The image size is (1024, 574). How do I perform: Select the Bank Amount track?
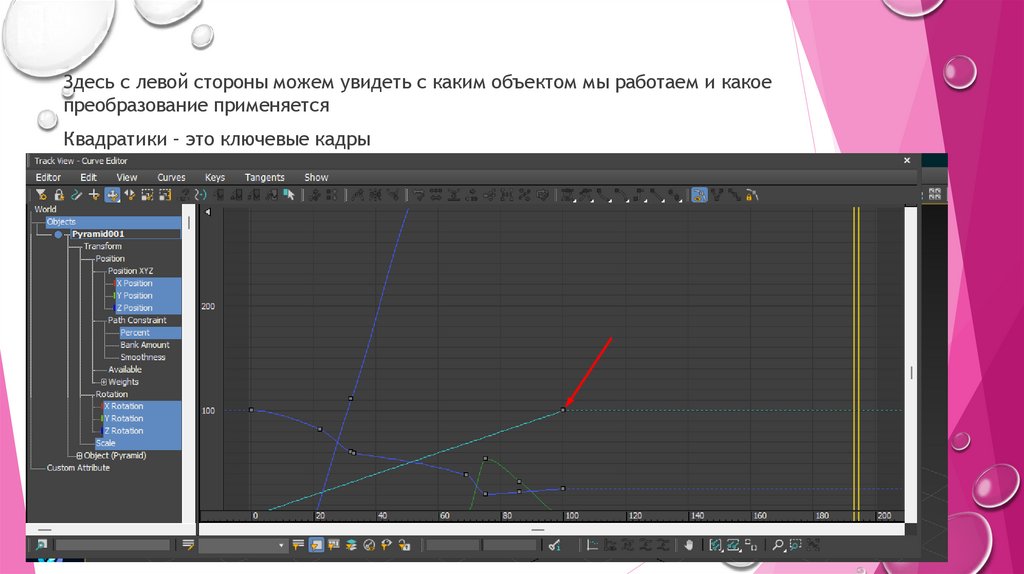(144, 345)
